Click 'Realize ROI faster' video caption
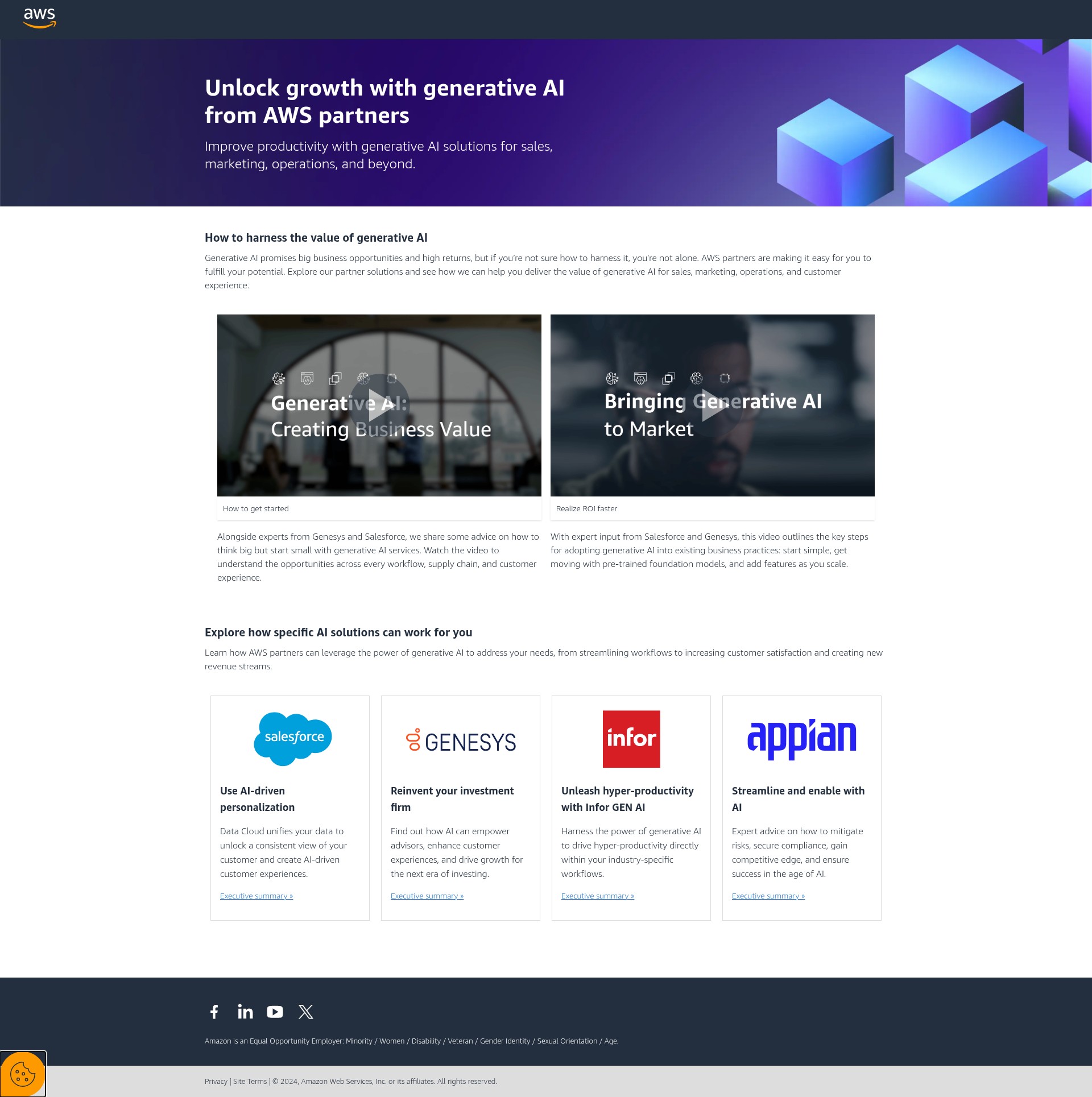Screen dimensions: 1092x1097 click(586, 508)
